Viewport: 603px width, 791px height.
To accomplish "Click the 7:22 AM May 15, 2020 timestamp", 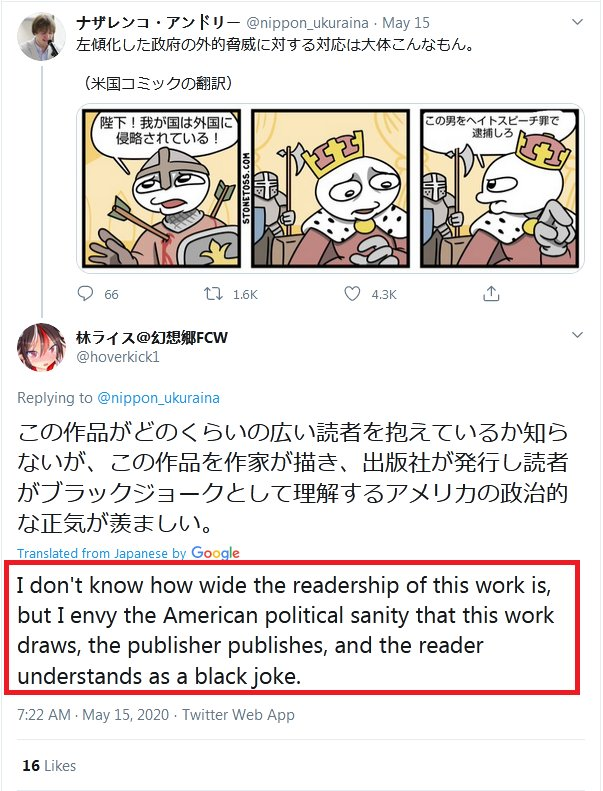I will pos(93,715).
